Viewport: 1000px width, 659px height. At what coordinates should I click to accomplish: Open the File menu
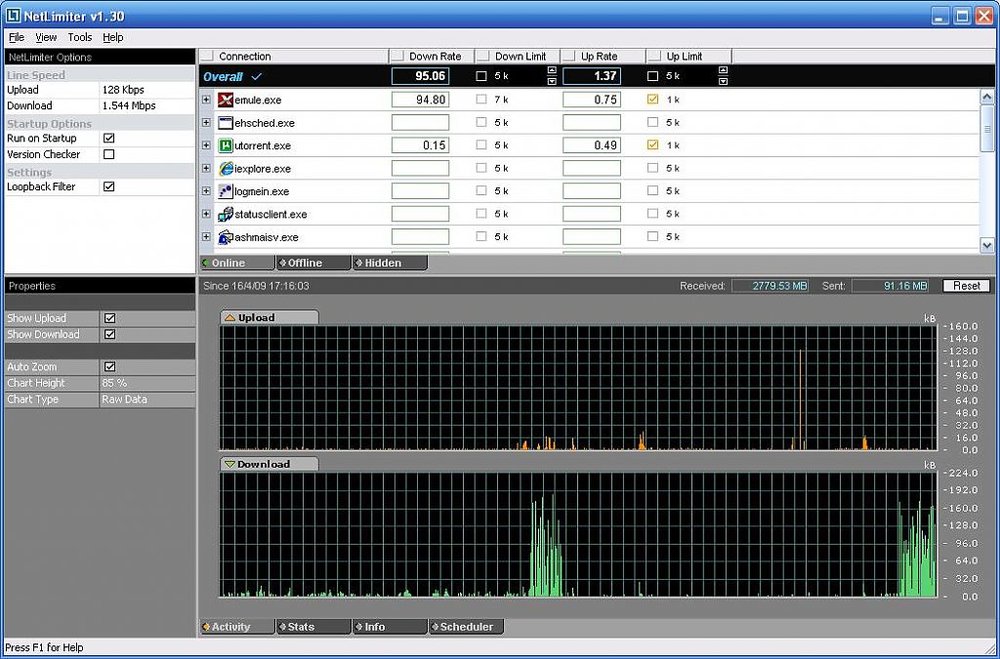[17, 38]
